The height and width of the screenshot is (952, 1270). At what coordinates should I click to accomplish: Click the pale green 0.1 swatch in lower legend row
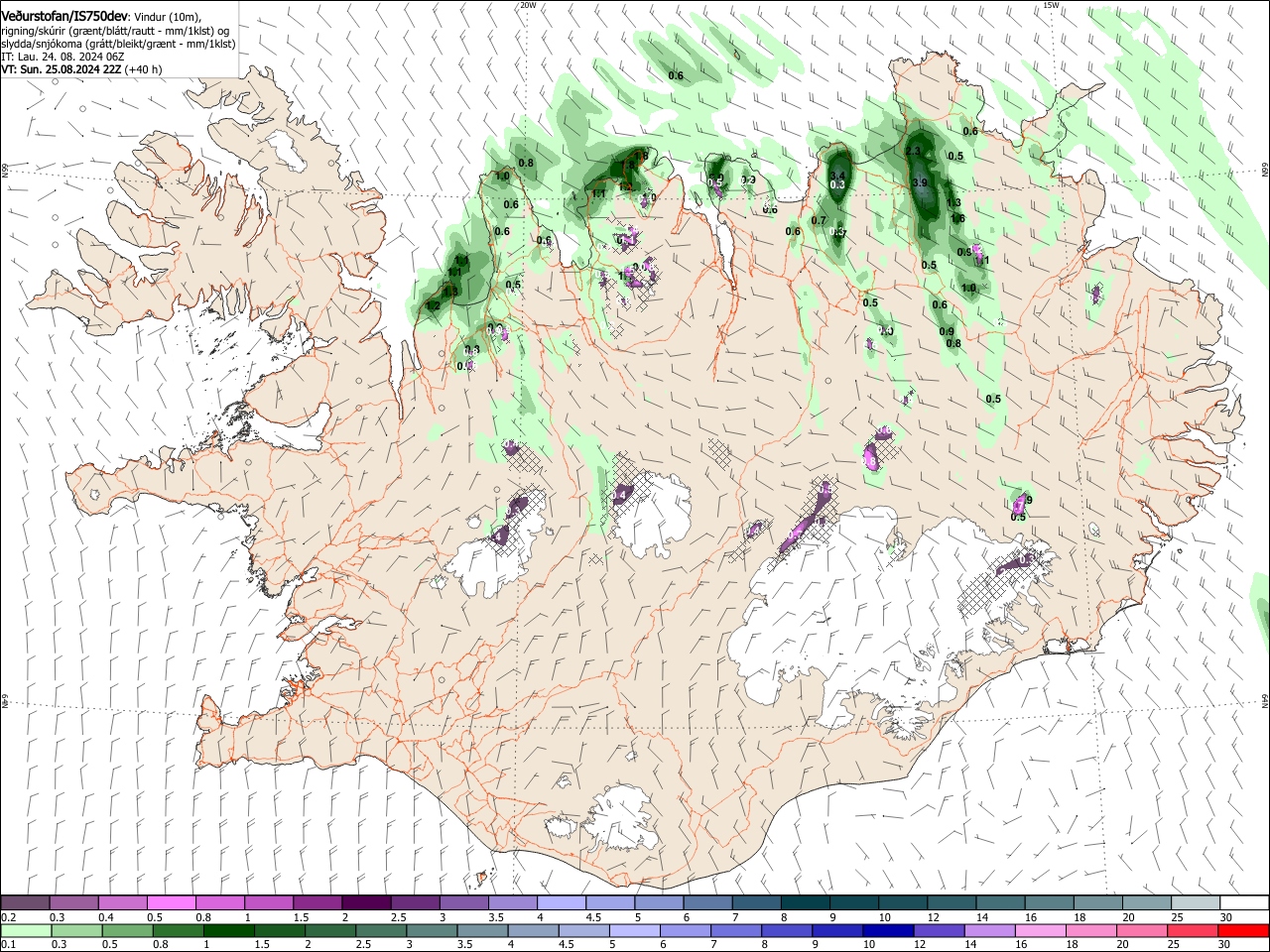(x=26, y=931)
